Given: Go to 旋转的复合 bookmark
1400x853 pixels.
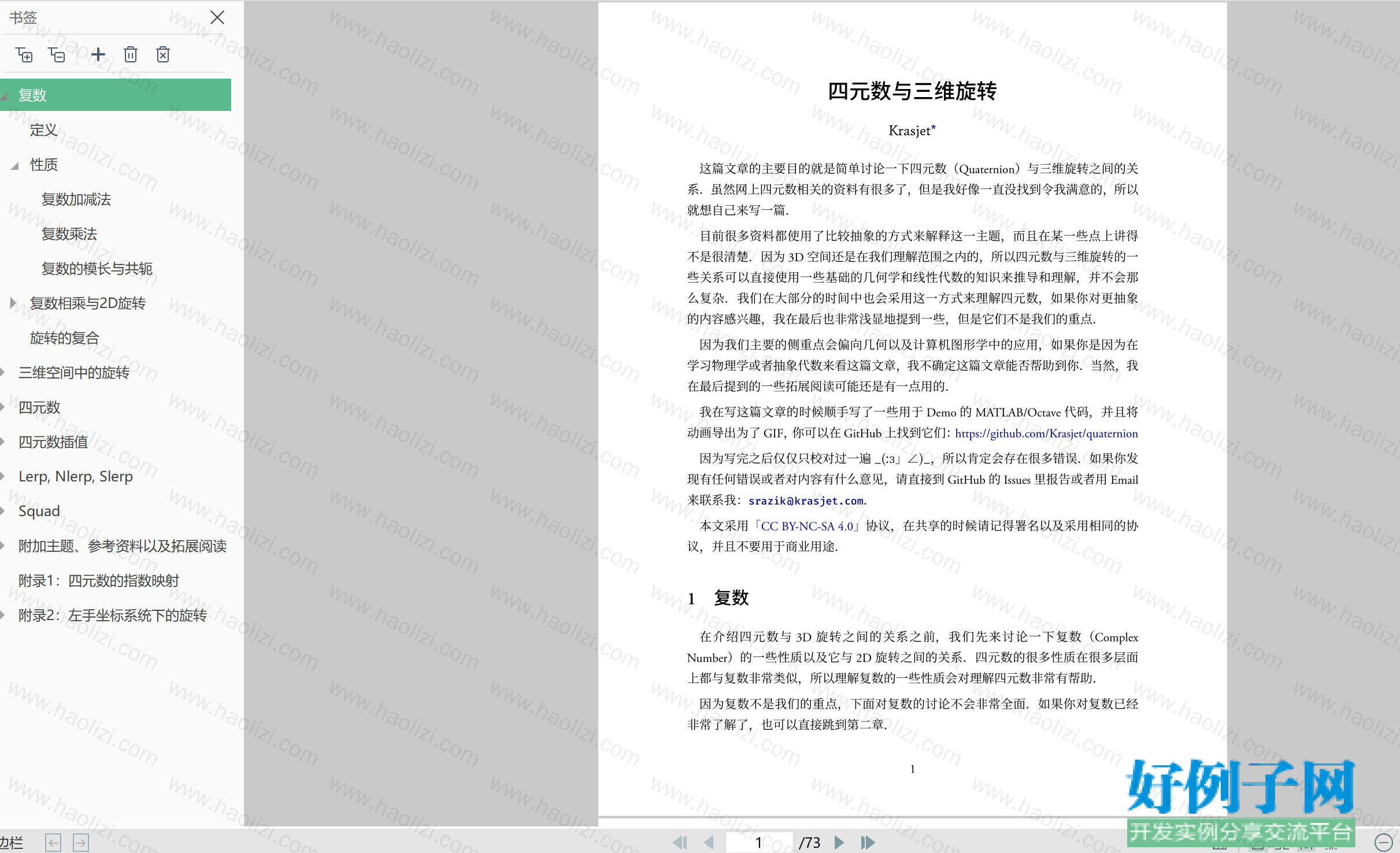Looking at the screenshot, I should (65, 338).
